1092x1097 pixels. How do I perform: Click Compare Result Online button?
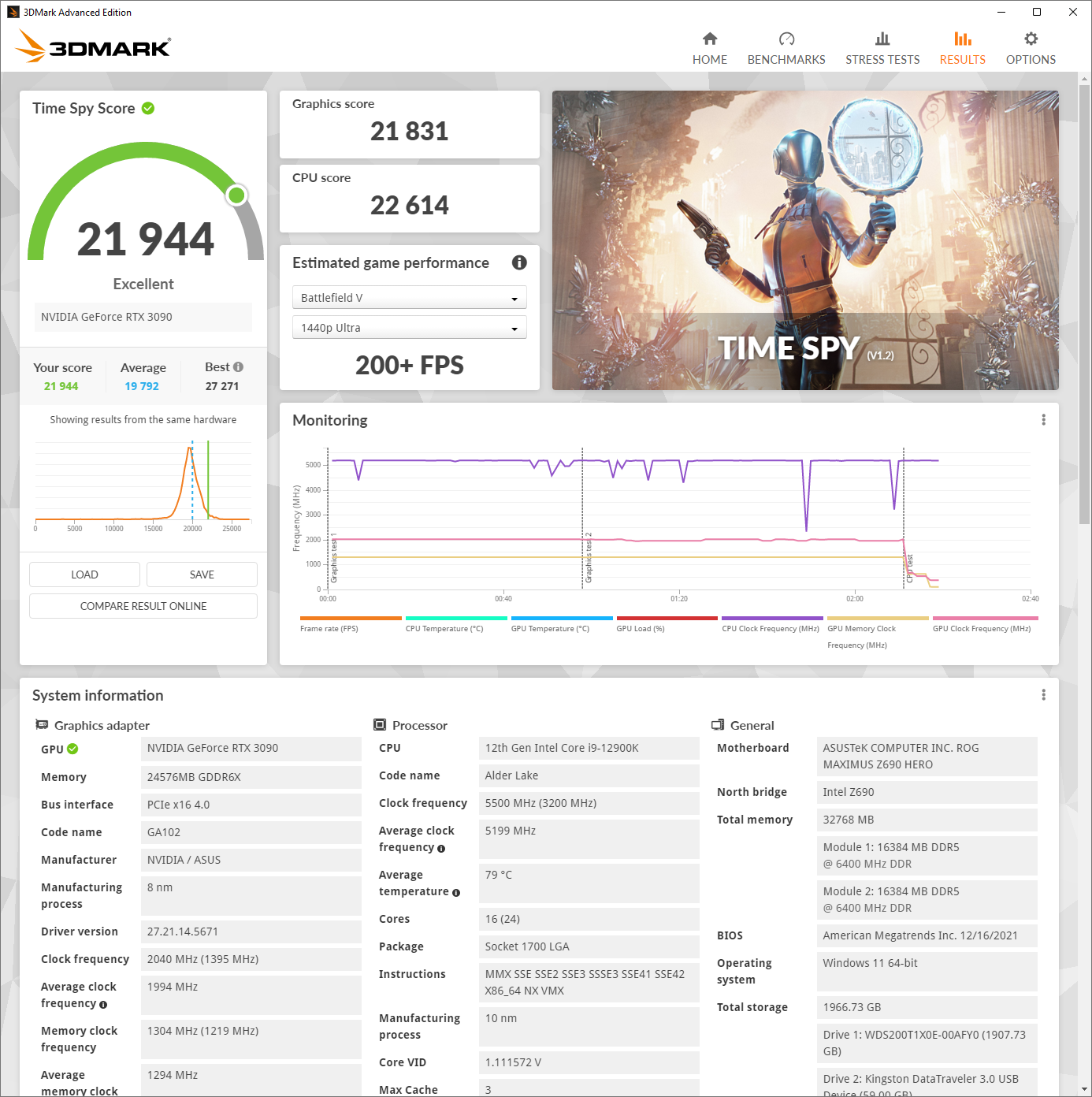pos(143,606)
